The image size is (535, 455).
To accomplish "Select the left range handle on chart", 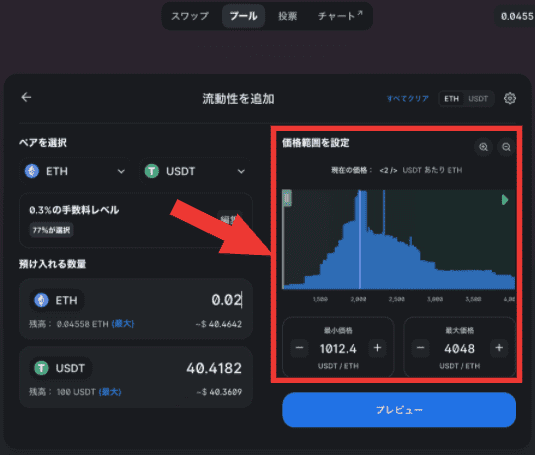I will point(287,198).
